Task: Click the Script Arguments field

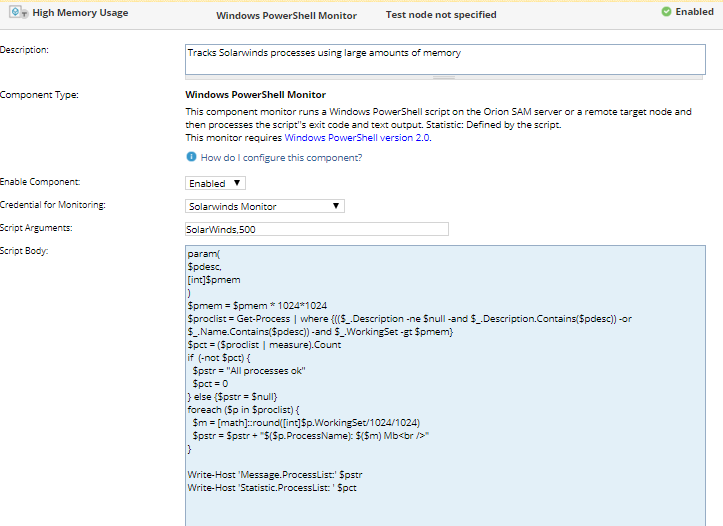Action: coord(317,229)
